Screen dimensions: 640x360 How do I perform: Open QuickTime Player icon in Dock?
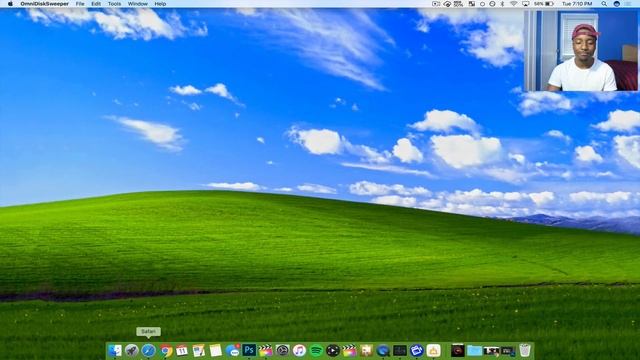tap(383, 350)
